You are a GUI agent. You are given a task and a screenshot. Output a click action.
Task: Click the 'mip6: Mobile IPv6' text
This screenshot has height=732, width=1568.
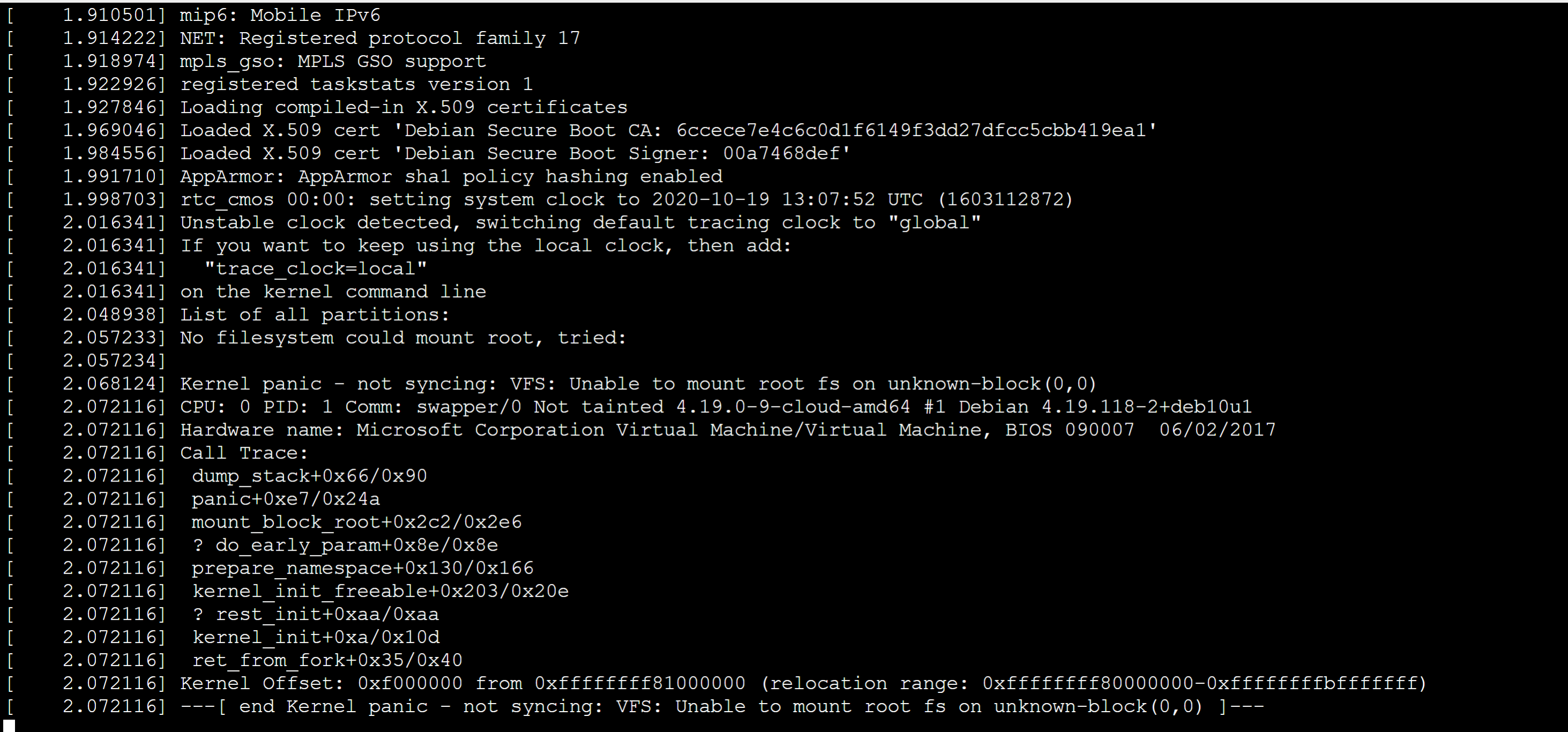point(280,15)
